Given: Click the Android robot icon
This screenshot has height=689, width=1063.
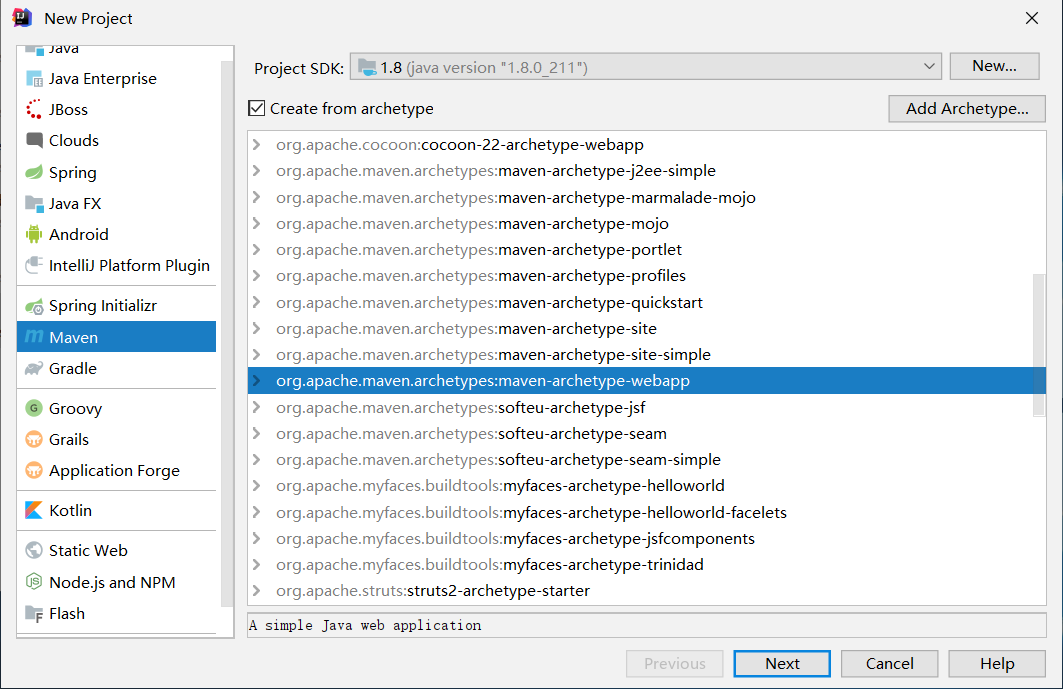Looking at the screenshot, I should (34, 235).
